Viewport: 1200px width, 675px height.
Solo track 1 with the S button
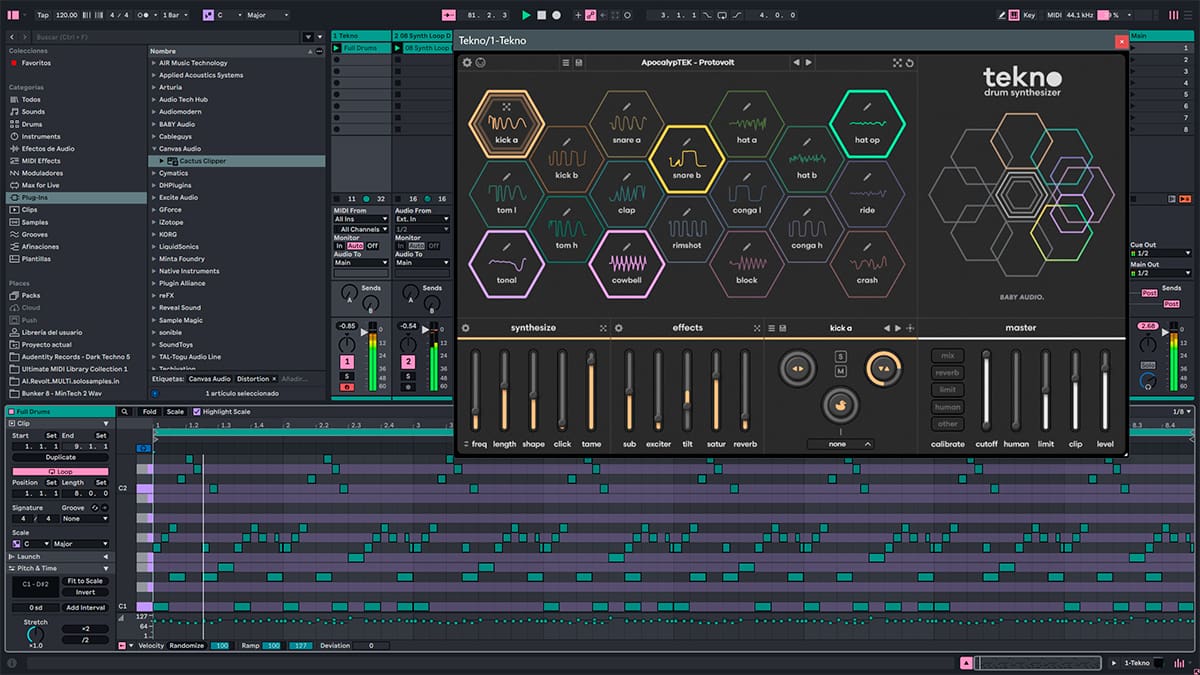coord(347,376)
